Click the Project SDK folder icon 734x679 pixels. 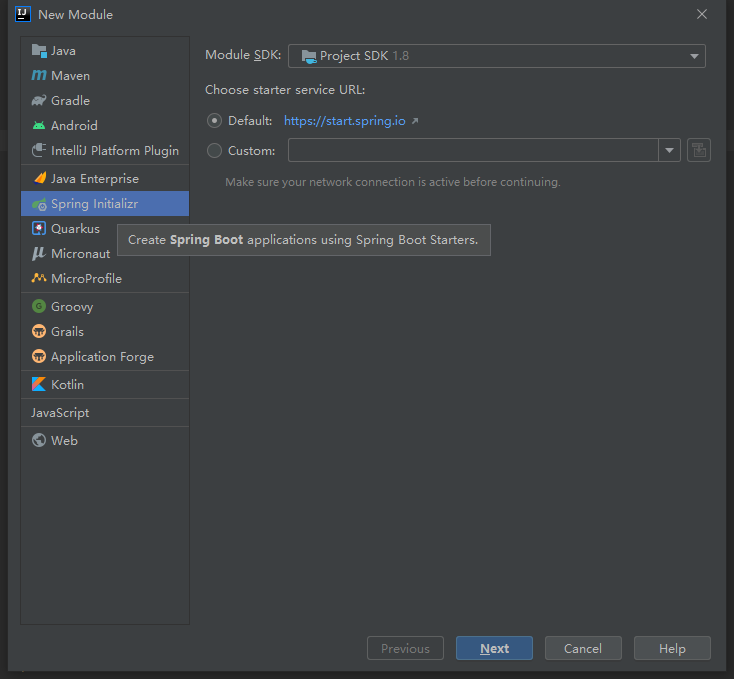tap(308, 56)
